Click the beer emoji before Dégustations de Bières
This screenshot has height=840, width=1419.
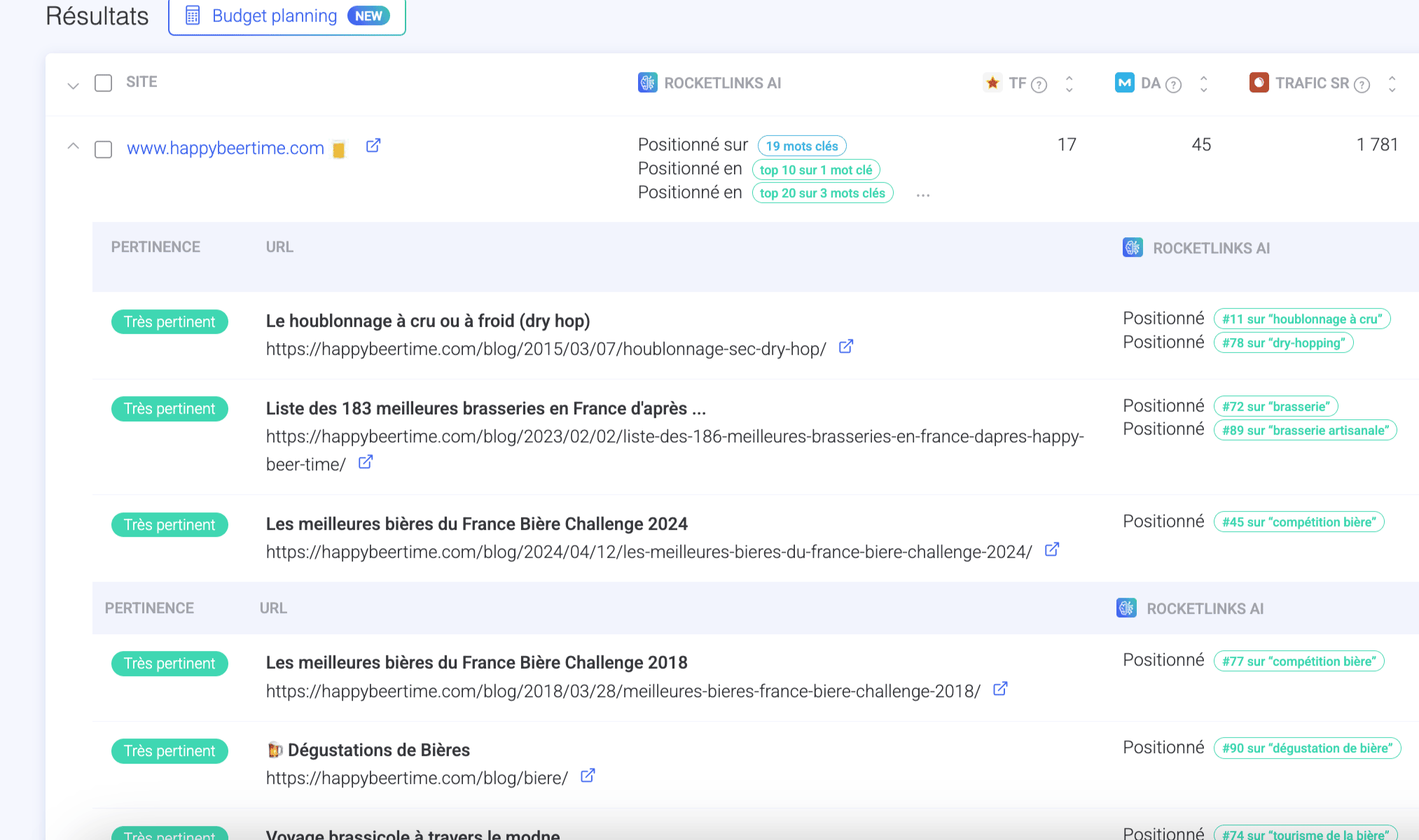(x=275, y=750)
